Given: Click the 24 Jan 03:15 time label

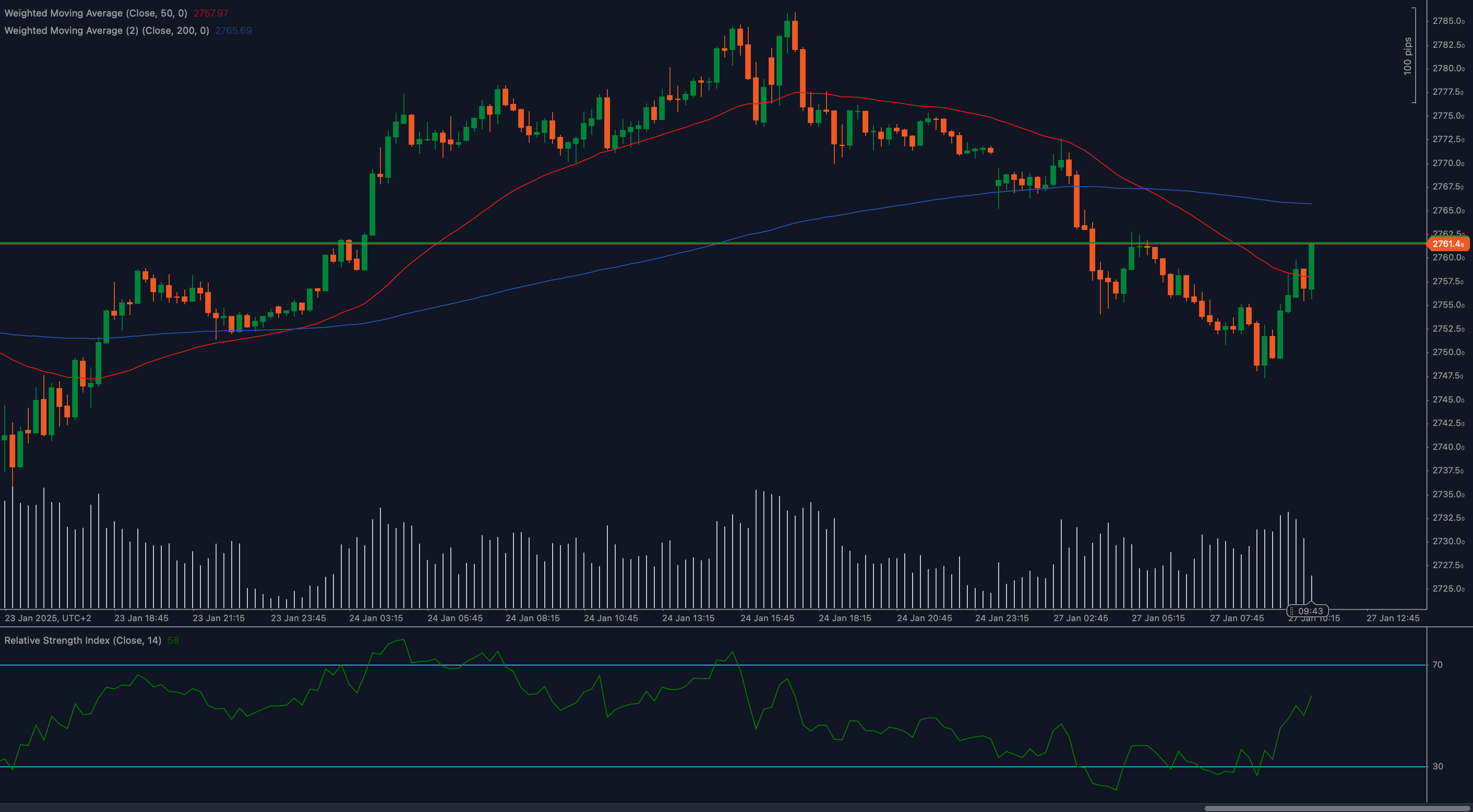Looking at the screenshot, I should point(376,618).
